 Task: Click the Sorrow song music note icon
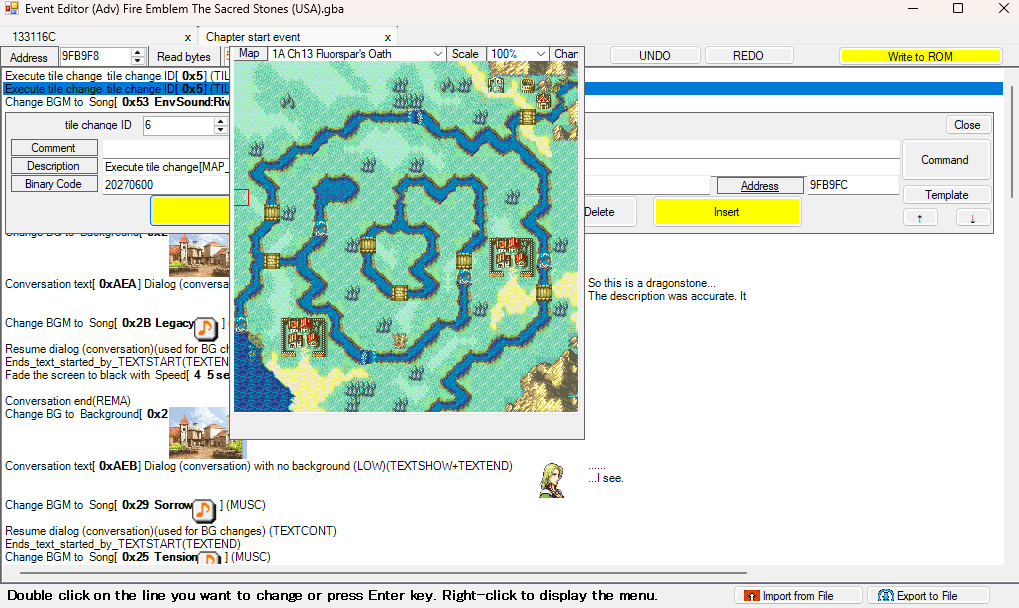click(x=203, y=510)
